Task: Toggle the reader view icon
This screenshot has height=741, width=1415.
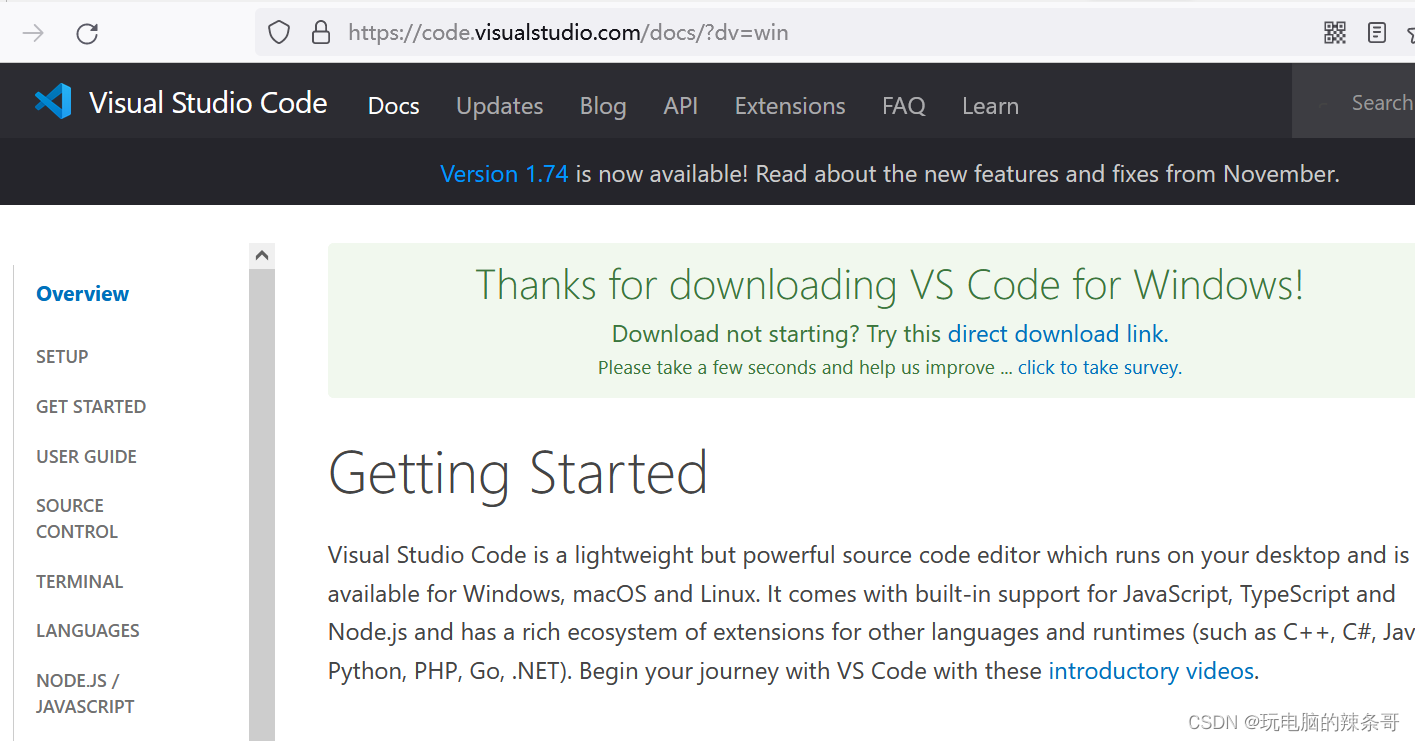Action: pos(1377,33)
